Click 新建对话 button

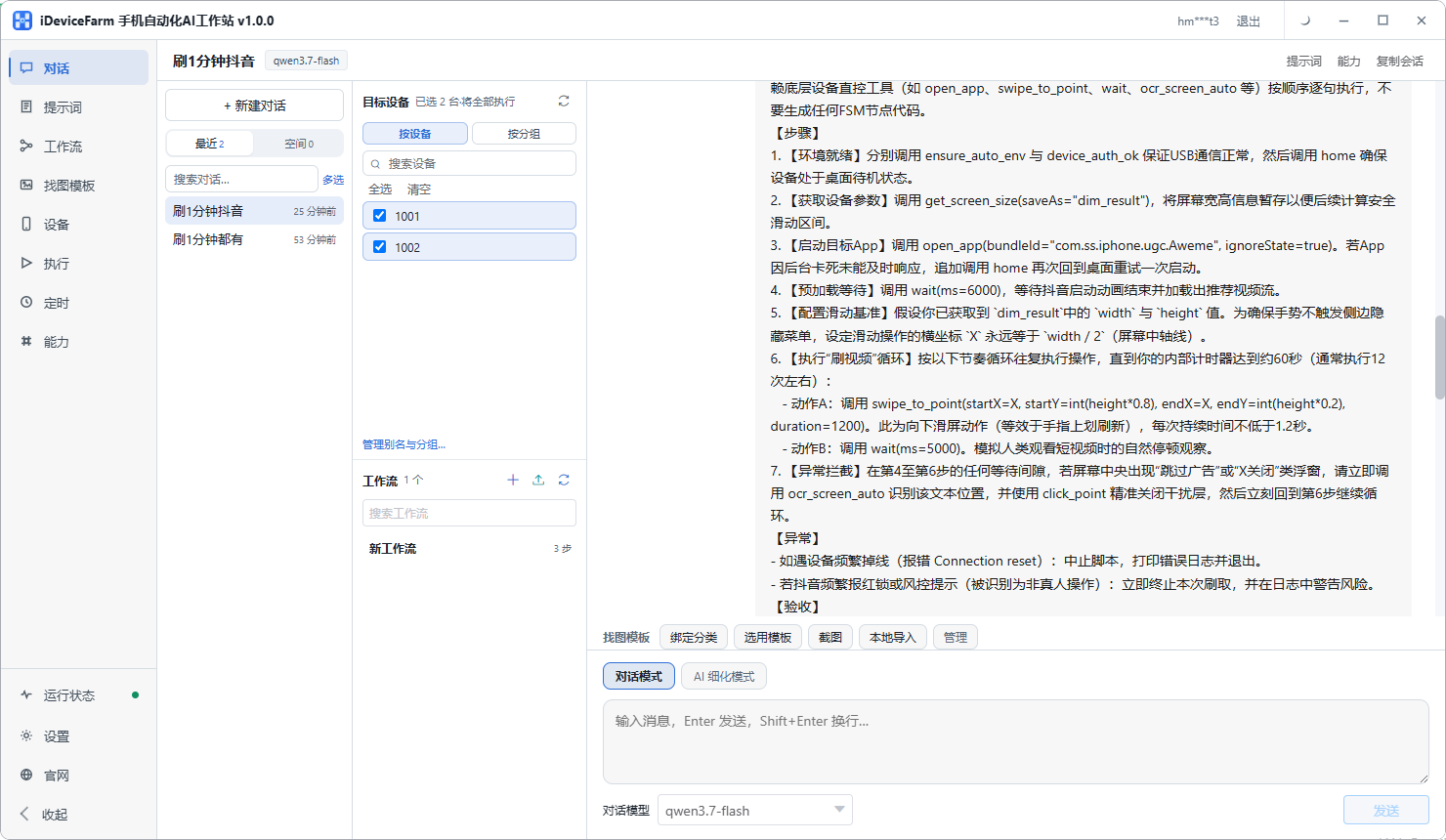tap(254, 105)
